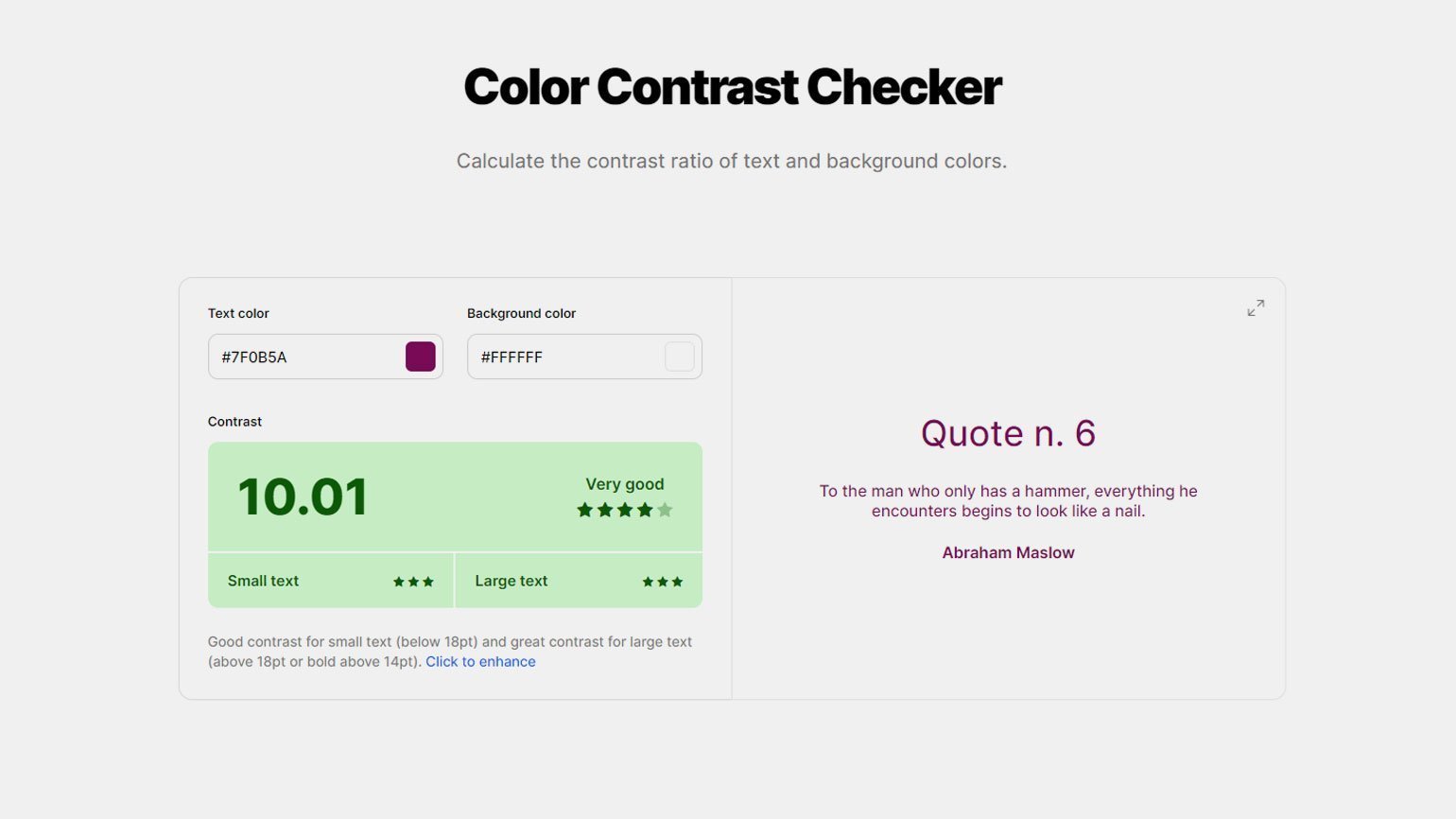Open the purple text color swatch
Image resolution: width=1456 pixels, height=819 pixels.
pos(421,357)
